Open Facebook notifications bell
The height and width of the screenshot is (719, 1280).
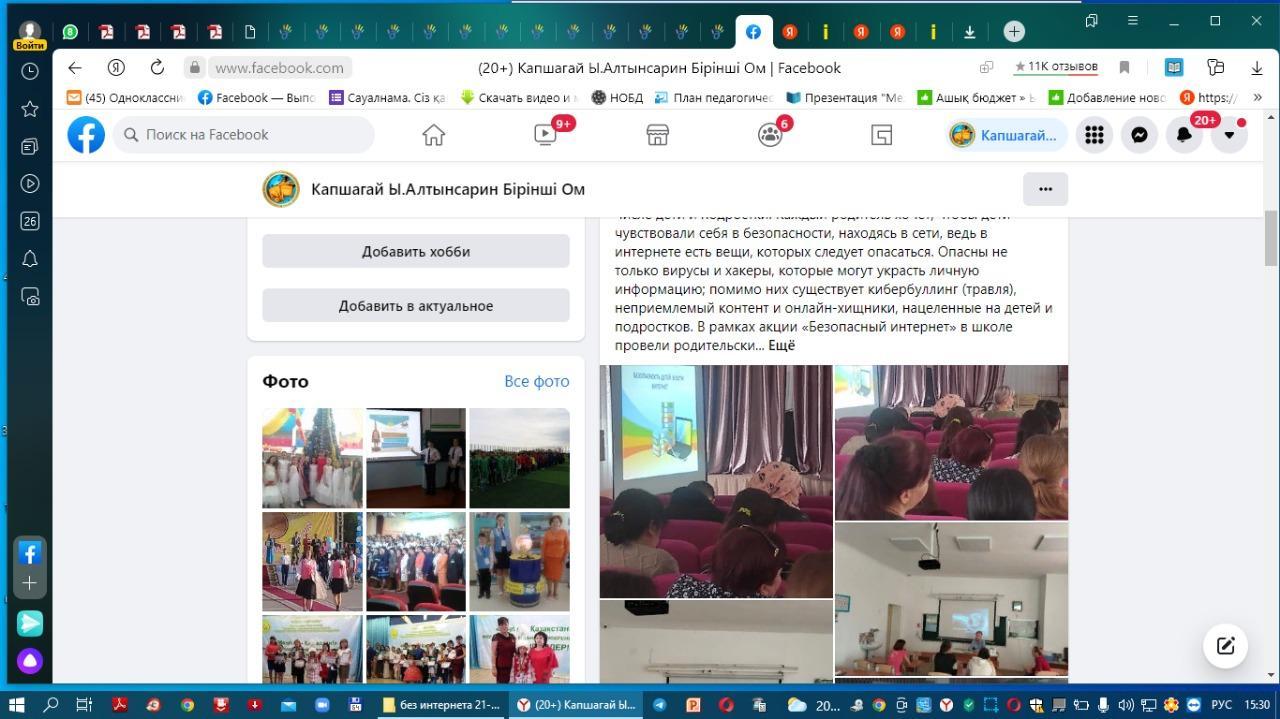click(x=1184, y=135)
